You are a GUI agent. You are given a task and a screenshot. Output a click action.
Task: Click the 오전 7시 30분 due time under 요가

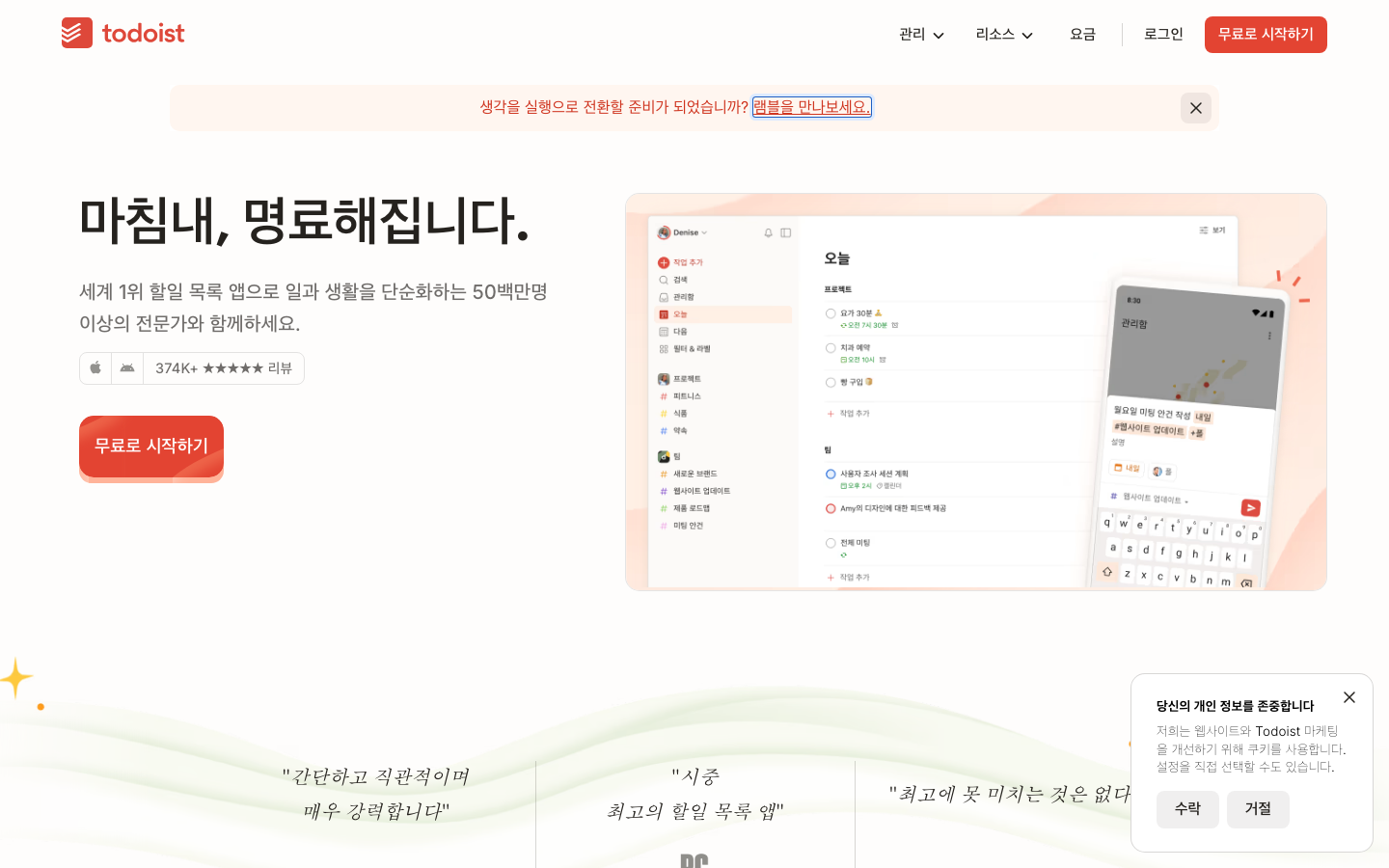[x=864, y=325]
